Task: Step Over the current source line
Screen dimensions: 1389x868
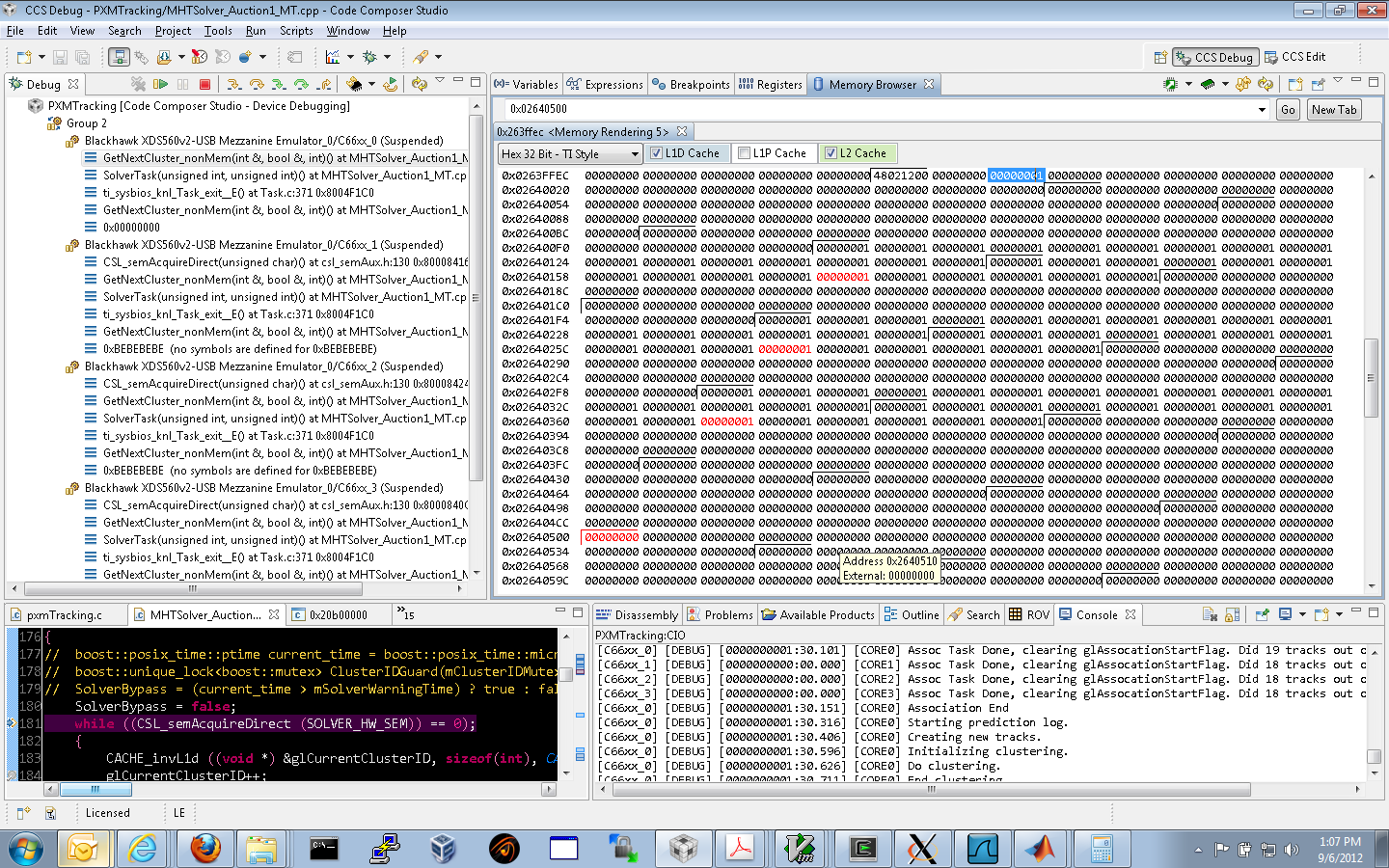Action: point(257,85)
